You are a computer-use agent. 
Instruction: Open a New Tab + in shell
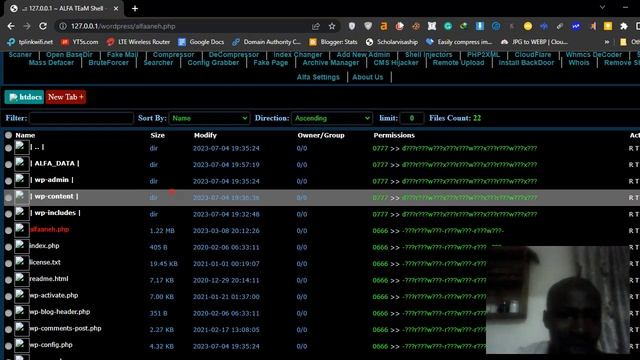pyautogui.click(x=66, y=97)
